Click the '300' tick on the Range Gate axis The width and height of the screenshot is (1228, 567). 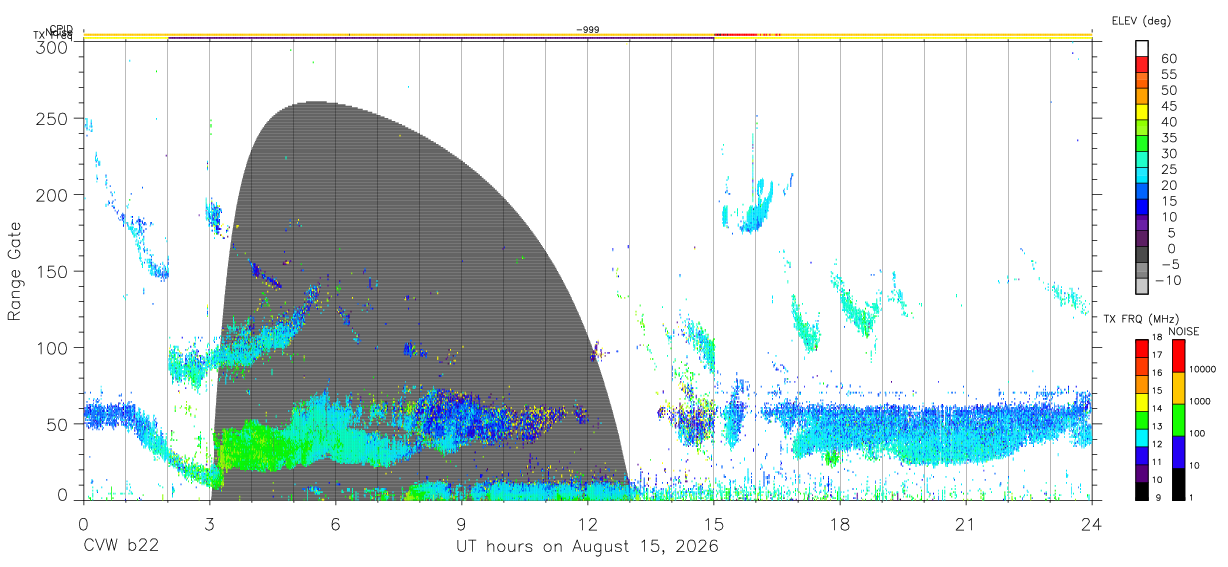coord(52,46)
